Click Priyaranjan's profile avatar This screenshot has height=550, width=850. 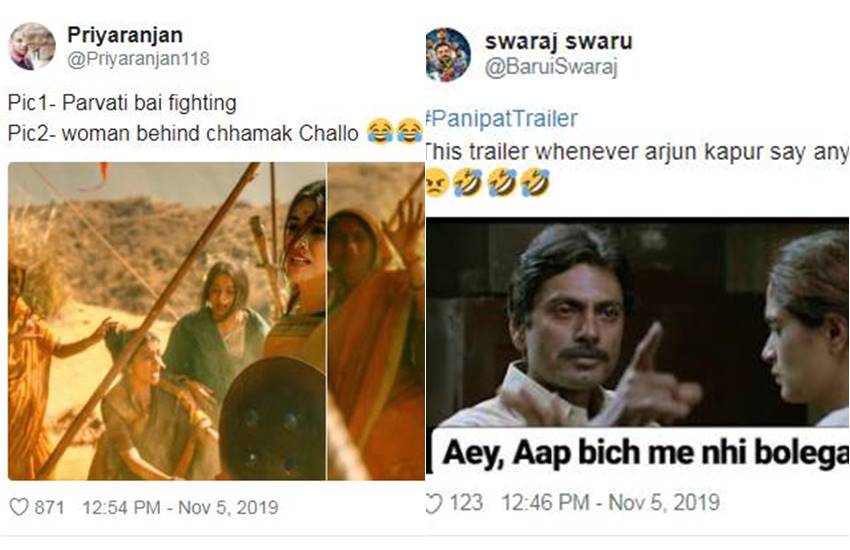pos(33,47)
